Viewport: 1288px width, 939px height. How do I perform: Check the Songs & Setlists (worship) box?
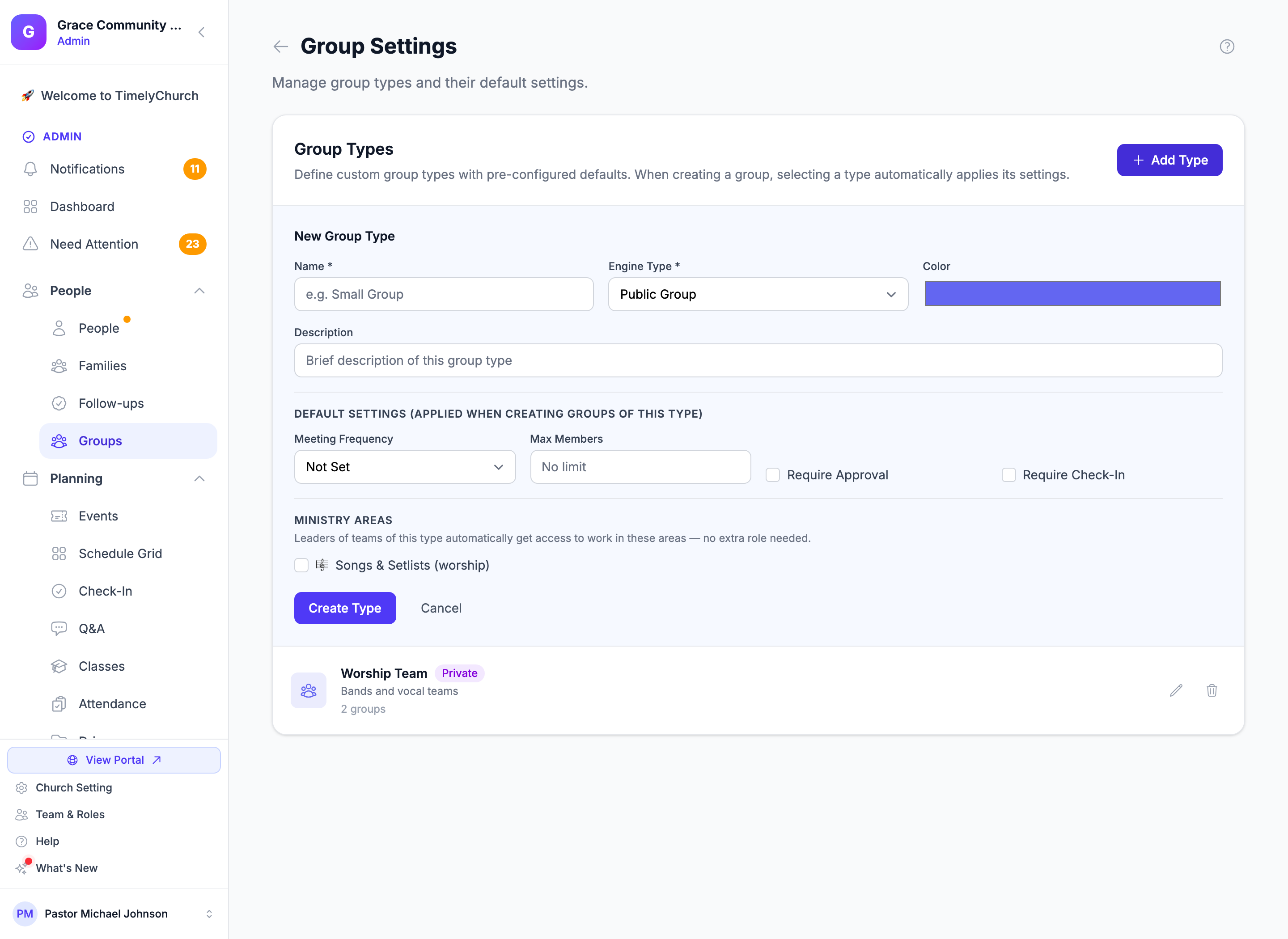(x=301, y=566)
